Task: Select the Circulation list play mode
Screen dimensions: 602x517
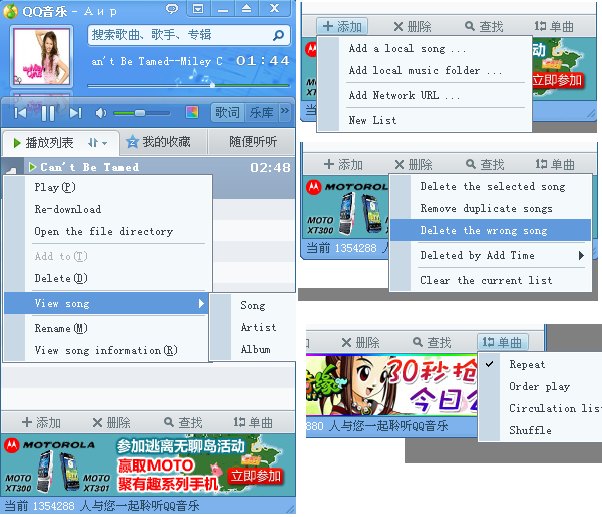Action: coord(540,408)
